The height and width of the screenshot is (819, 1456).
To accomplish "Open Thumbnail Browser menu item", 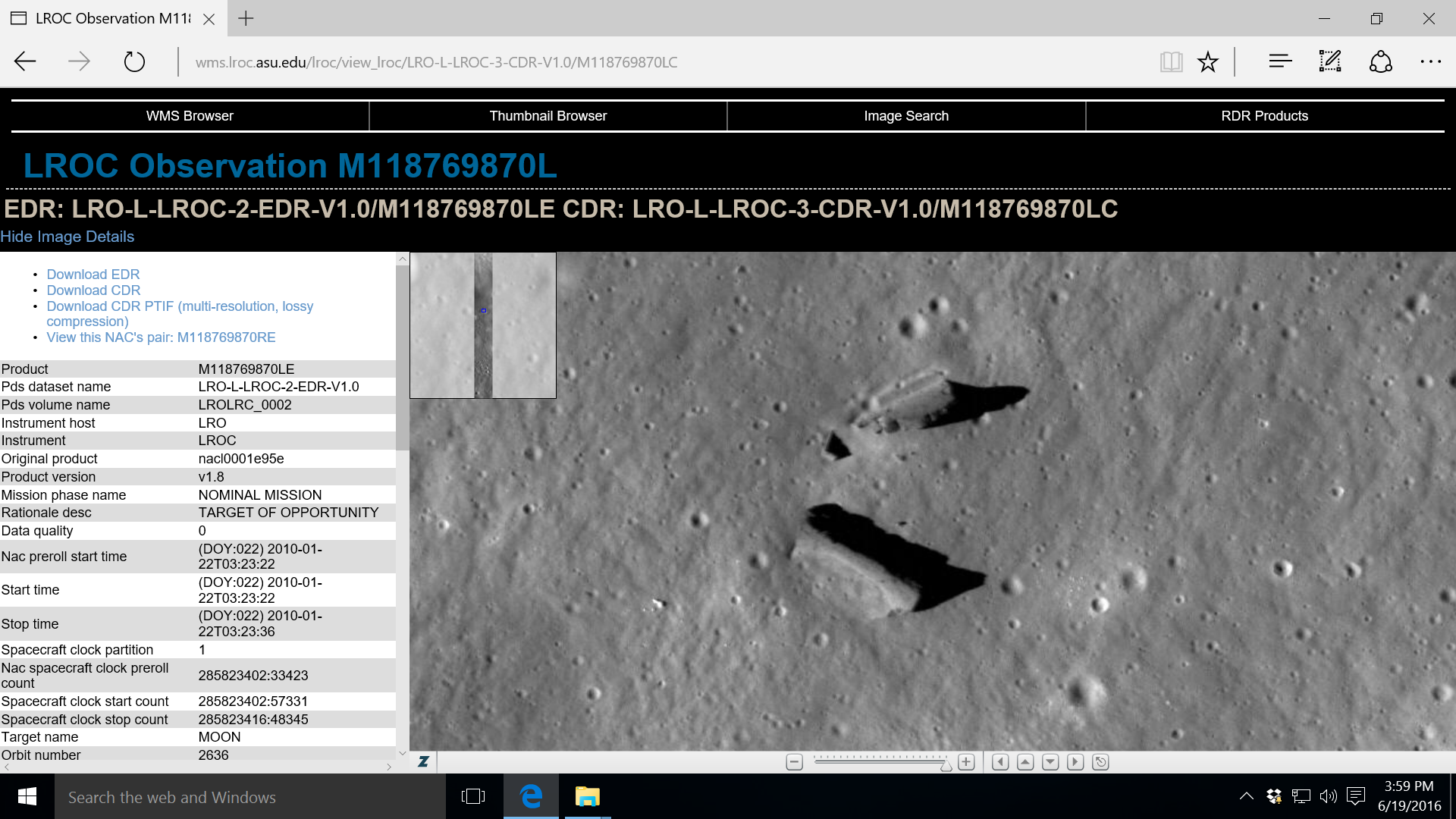I will (548, 116).
